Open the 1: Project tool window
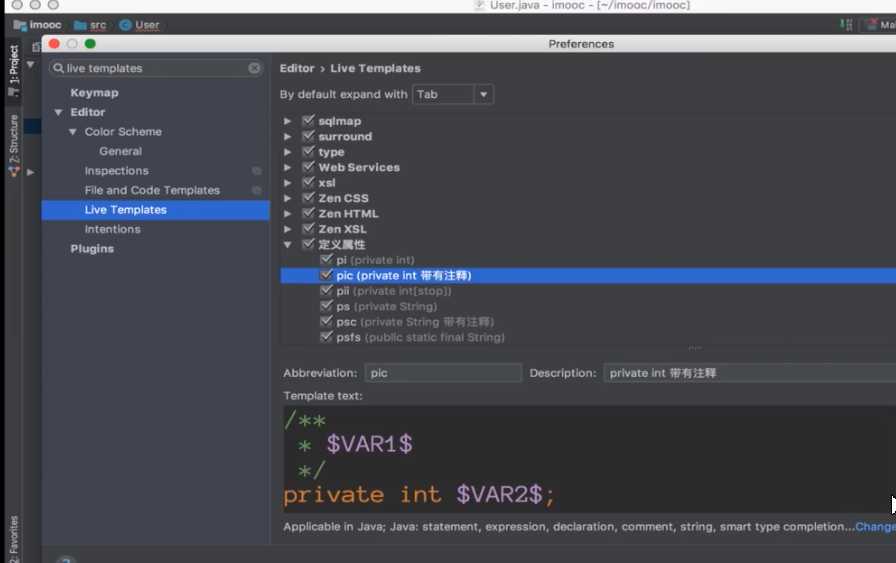This screenshot has height=563, width=896. pyautogui.click(x=14, y=71)
